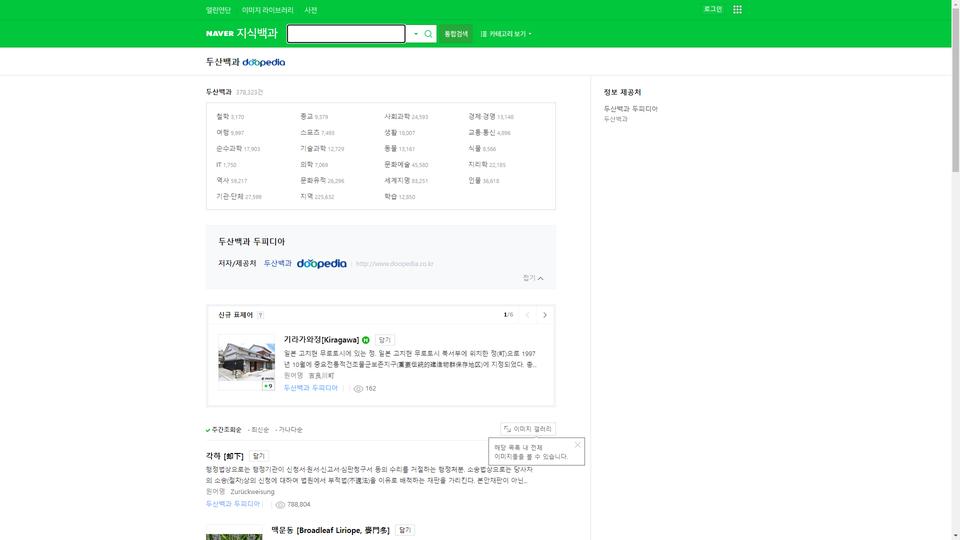This screenshot has width=960, height=540.
Task: Click 담기 button for Kiragawa entry
Action: [x=384, y=340]
